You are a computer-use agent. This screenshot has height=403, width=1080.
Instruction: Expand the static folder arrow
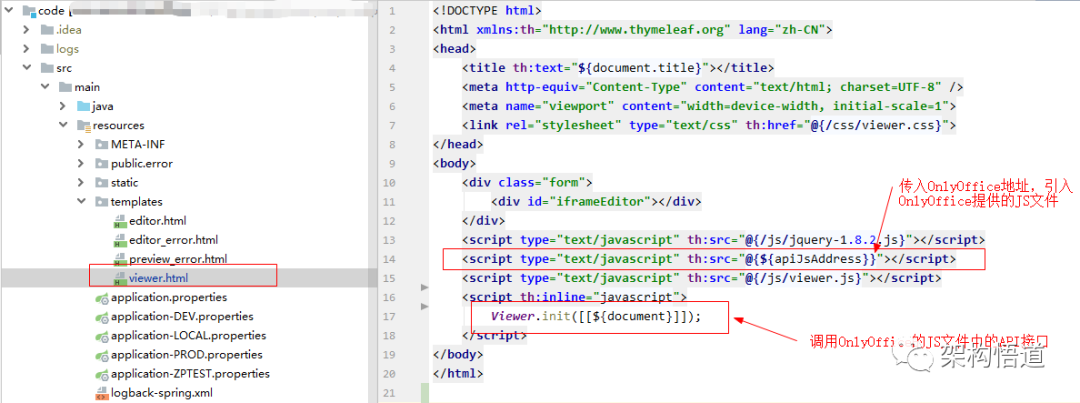[x=81, y=183]
